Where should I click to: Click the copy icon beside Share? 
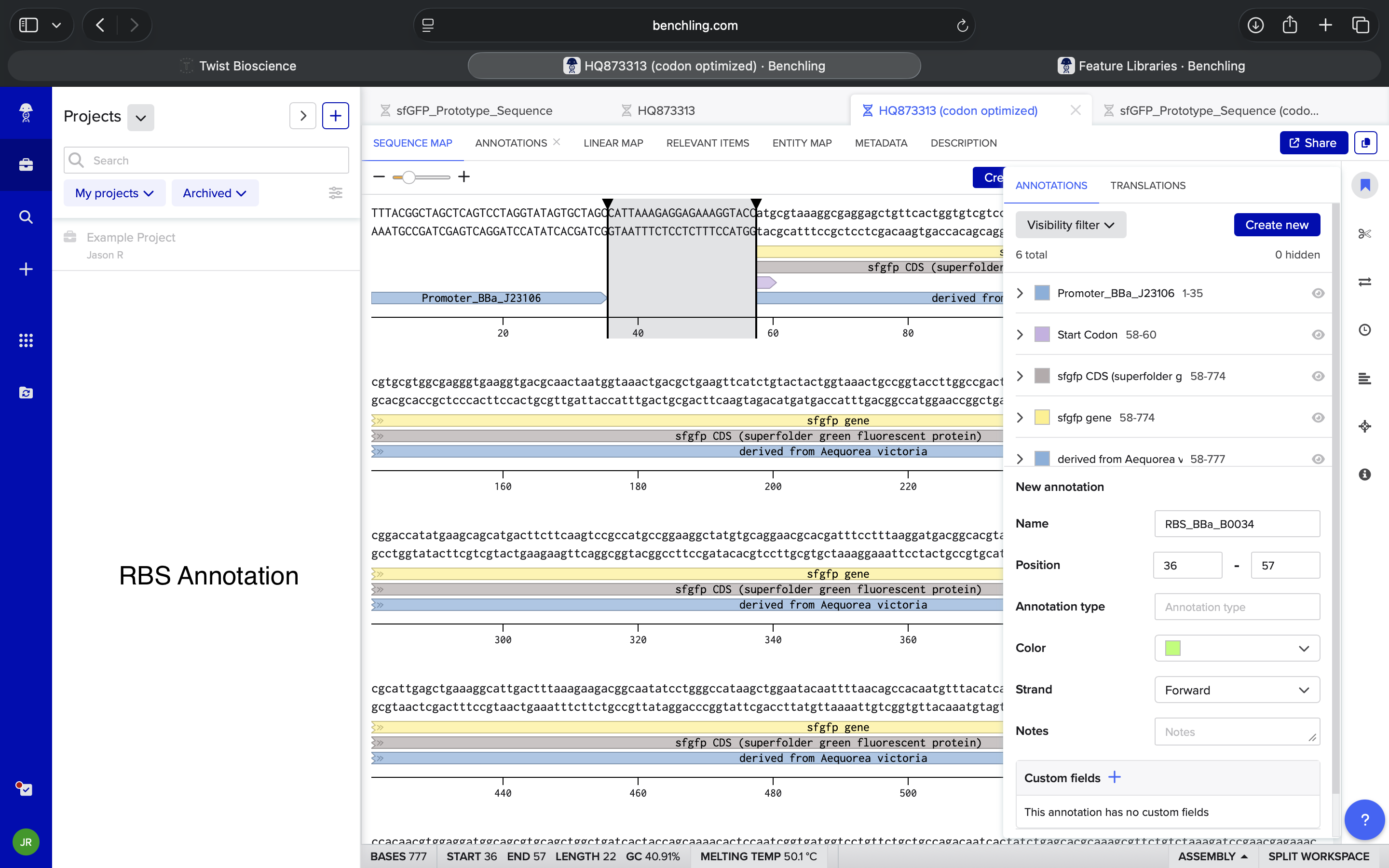tap(1365, 143)
